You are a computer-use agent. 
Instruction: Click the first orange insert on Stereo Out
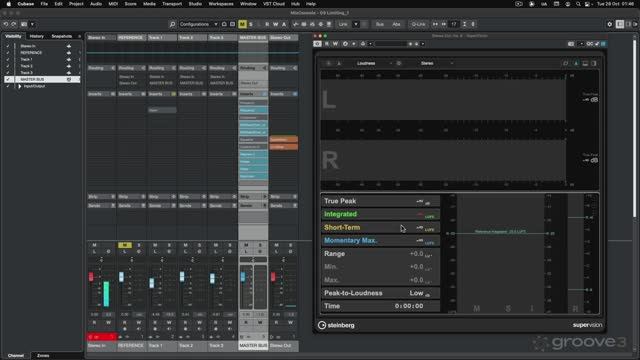[283, 140]
